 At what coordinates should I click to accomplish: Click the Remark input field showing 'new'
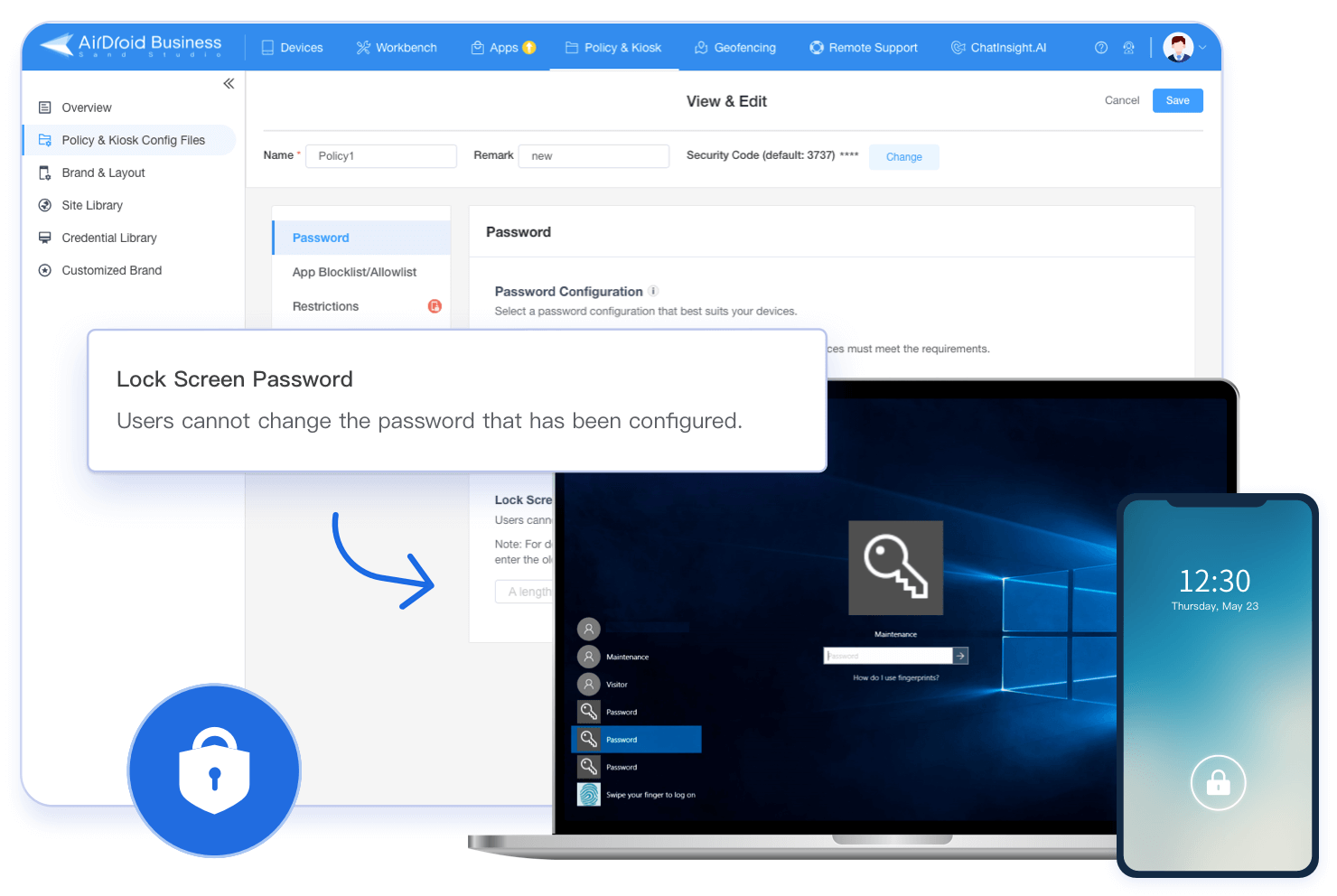(594, 155)
